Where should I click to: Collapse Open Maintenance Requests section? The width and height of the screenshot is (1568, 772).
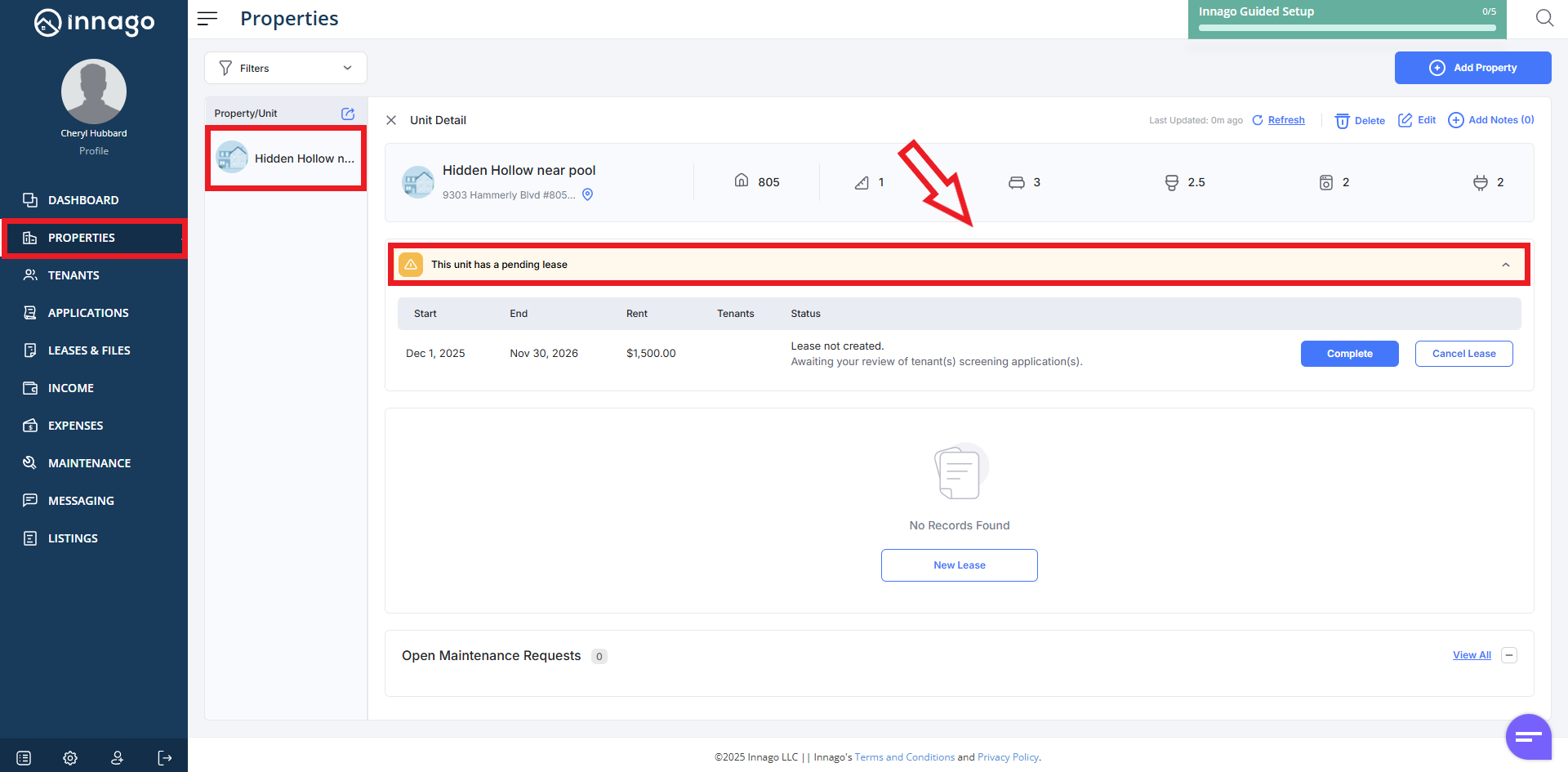pos(1509,655)
